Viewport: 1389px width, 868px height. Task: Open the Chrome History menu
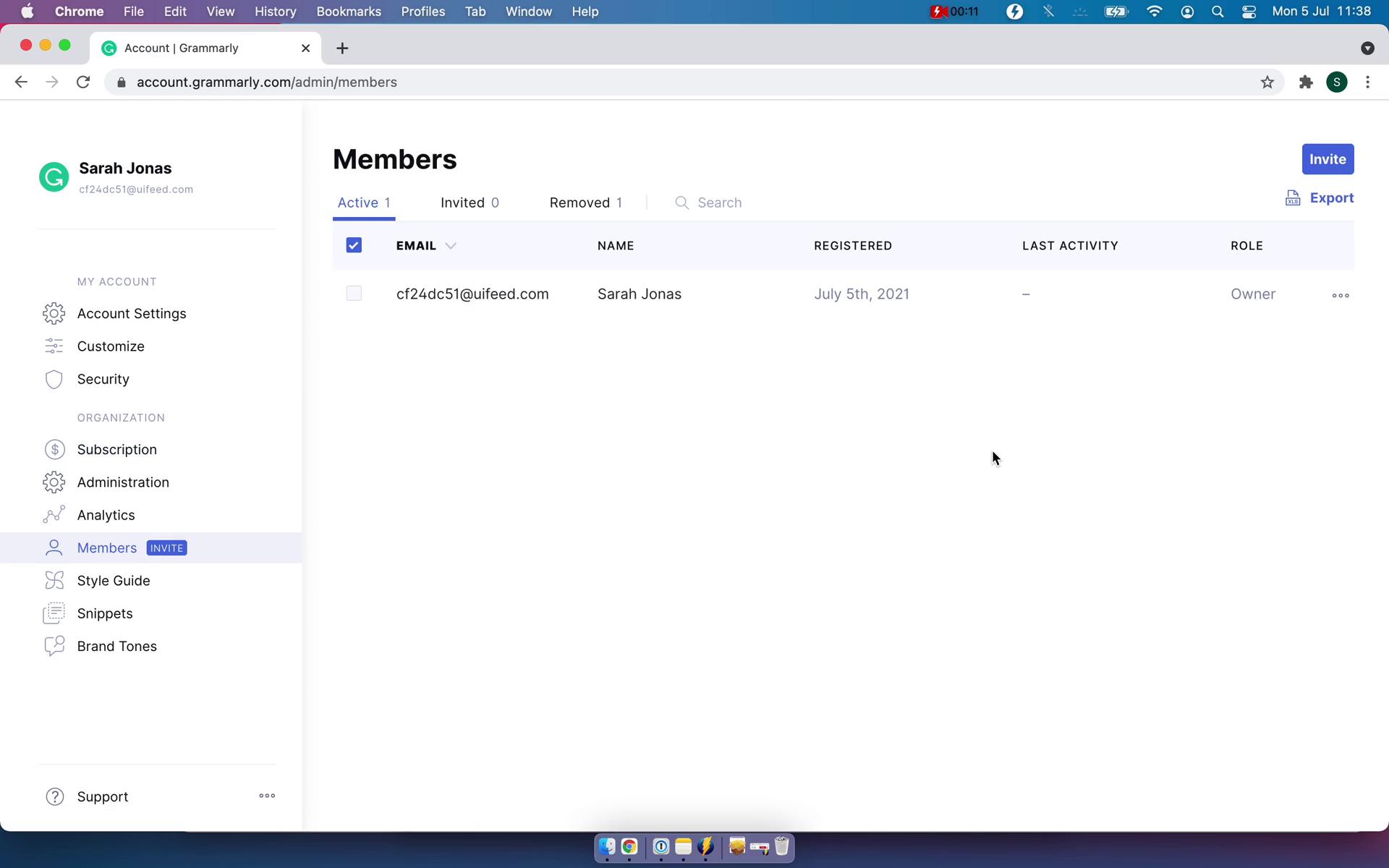tap(275, 12)
